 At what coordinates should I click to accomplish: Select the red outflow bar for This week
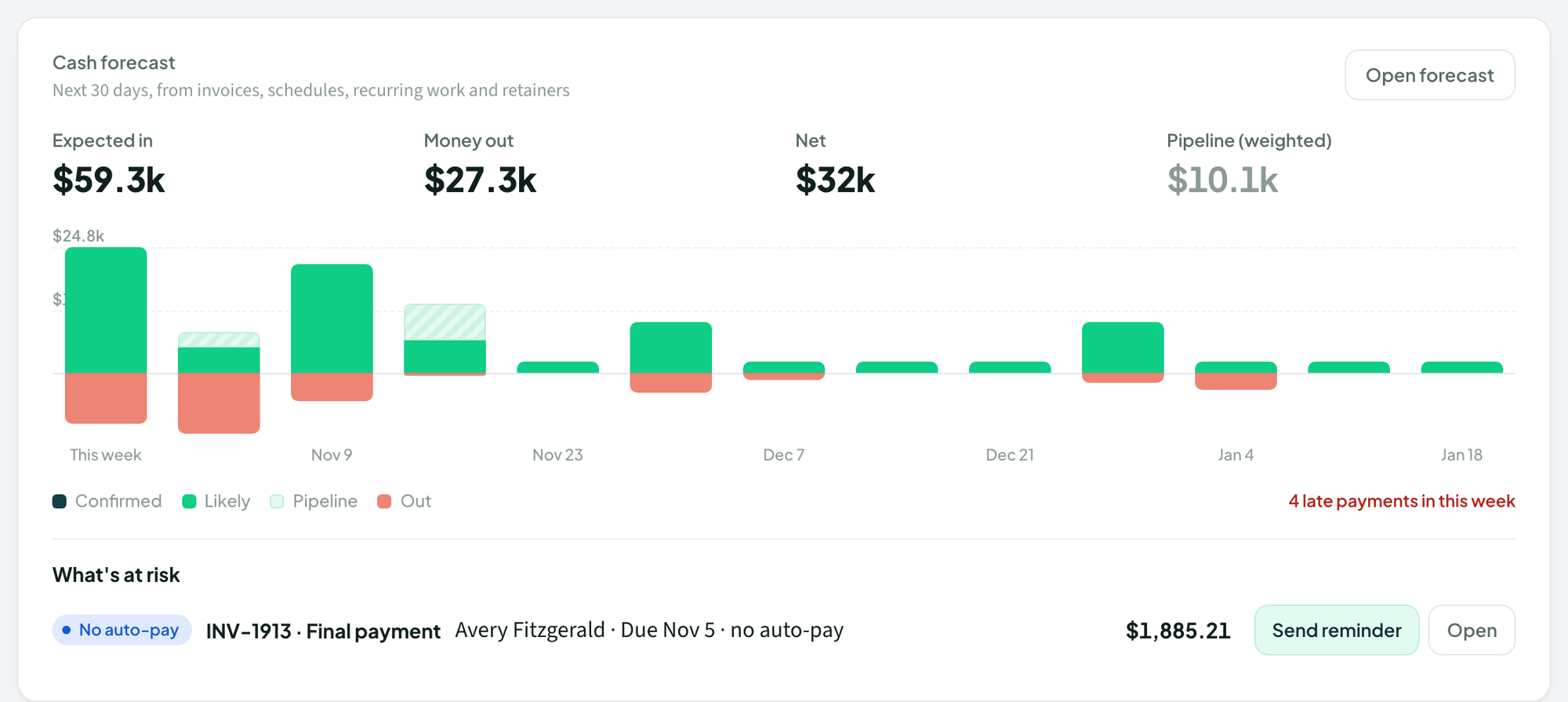(x=106, y=398)
